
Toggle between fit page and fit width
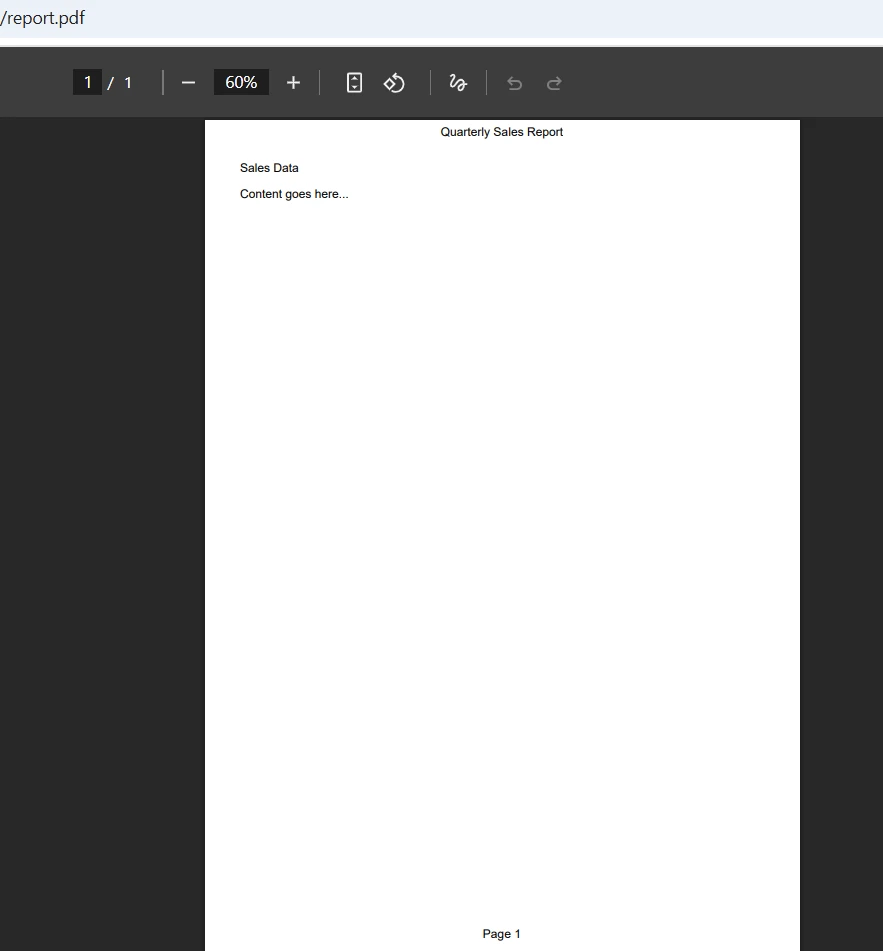(354, 82)
